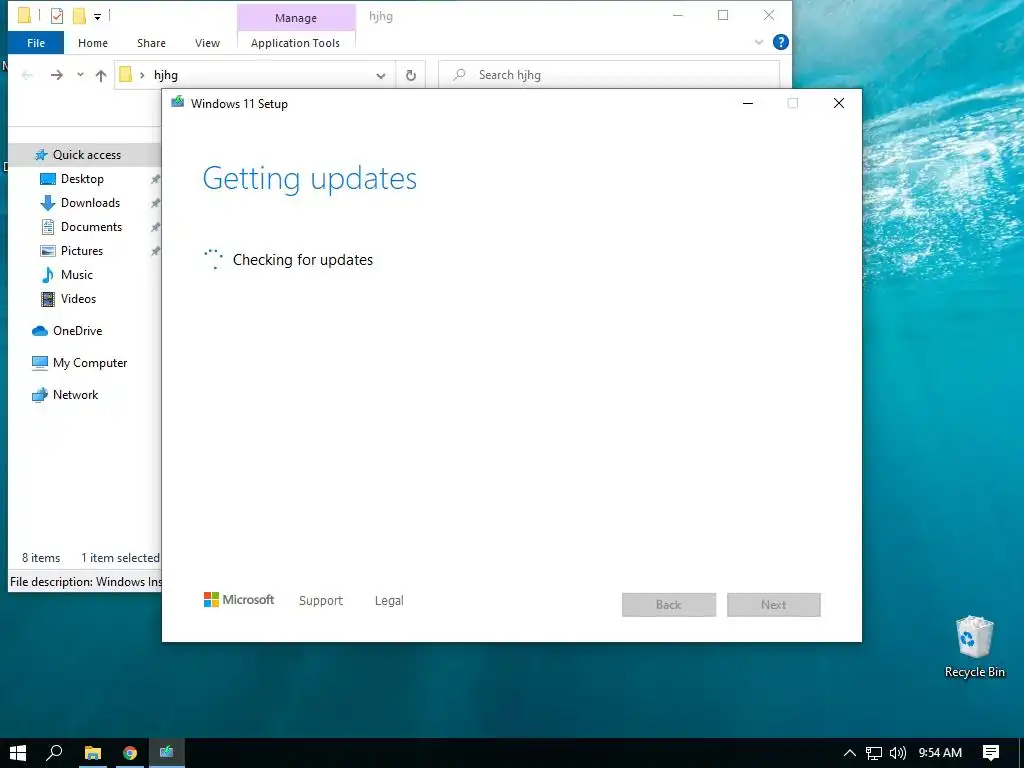Open Music in navigation pane
Viewport: 1024px width, 768px height.
(76, 275)
